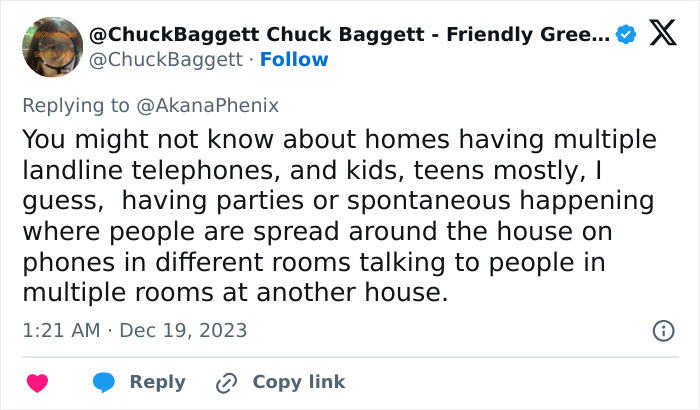Image resolution: width=700 pixels, height=410 pixels.
Task: Open the tweet info circle icon
Action: click(662, 330)
